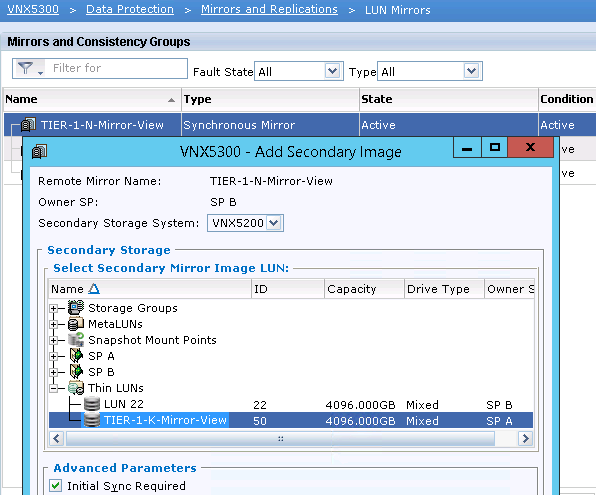The width and height of the screenshot is (596, 495).
Task: Sort LUN list by Capacity header
Action: pos(364,289)
